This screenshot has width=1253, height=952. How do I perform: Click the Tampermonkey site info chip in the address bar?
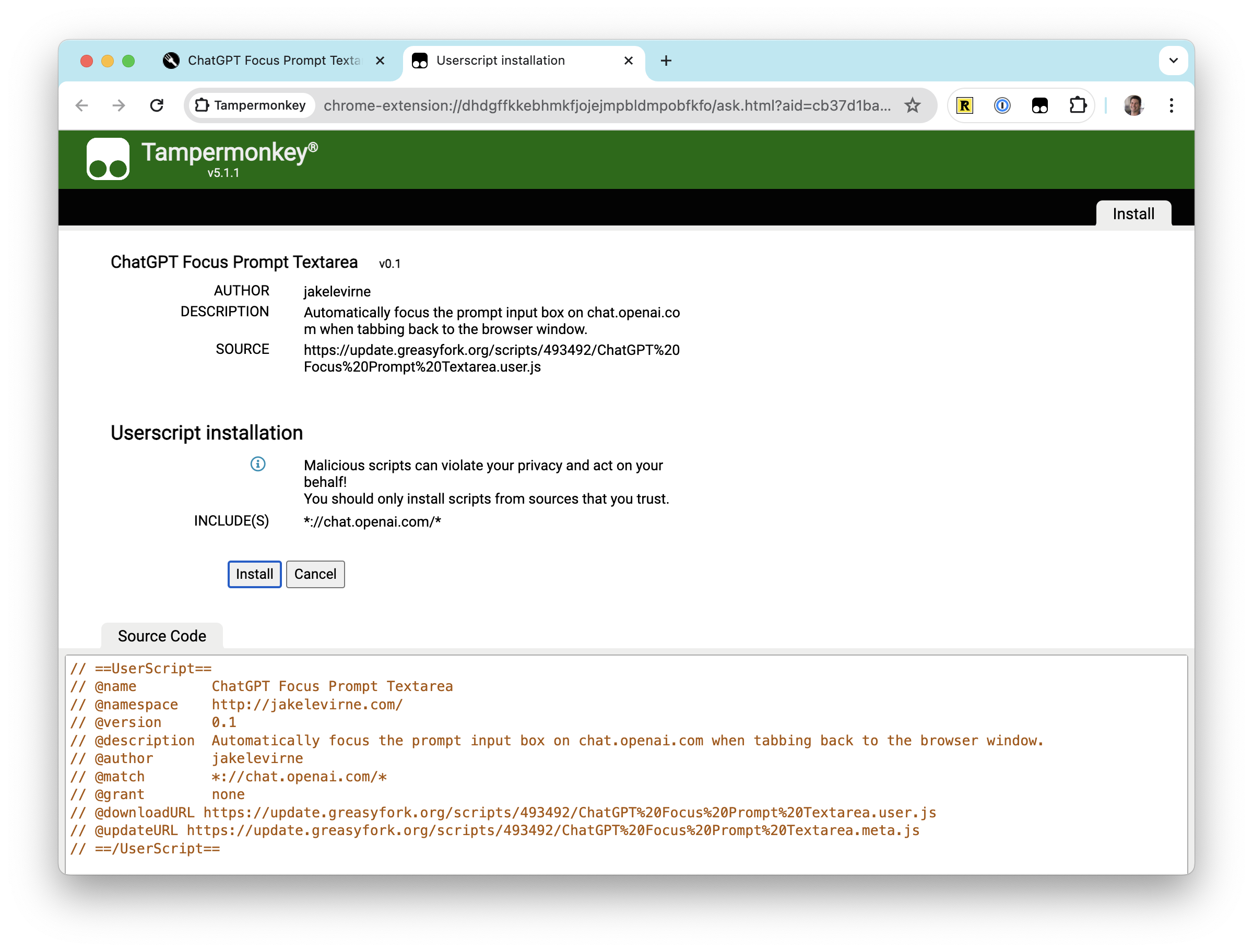[251, 105]
